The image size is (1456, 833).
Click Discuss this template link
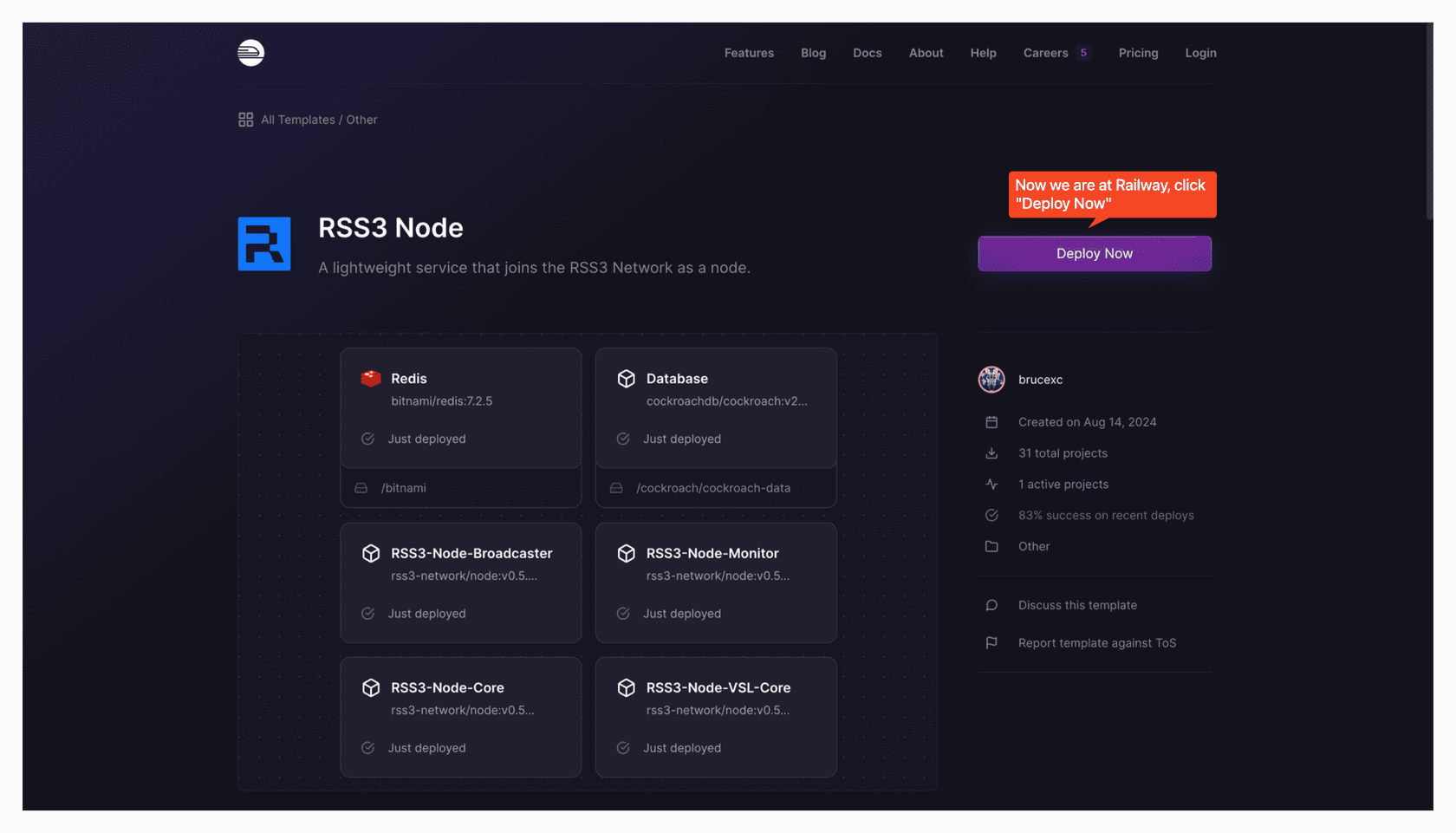1077,605
